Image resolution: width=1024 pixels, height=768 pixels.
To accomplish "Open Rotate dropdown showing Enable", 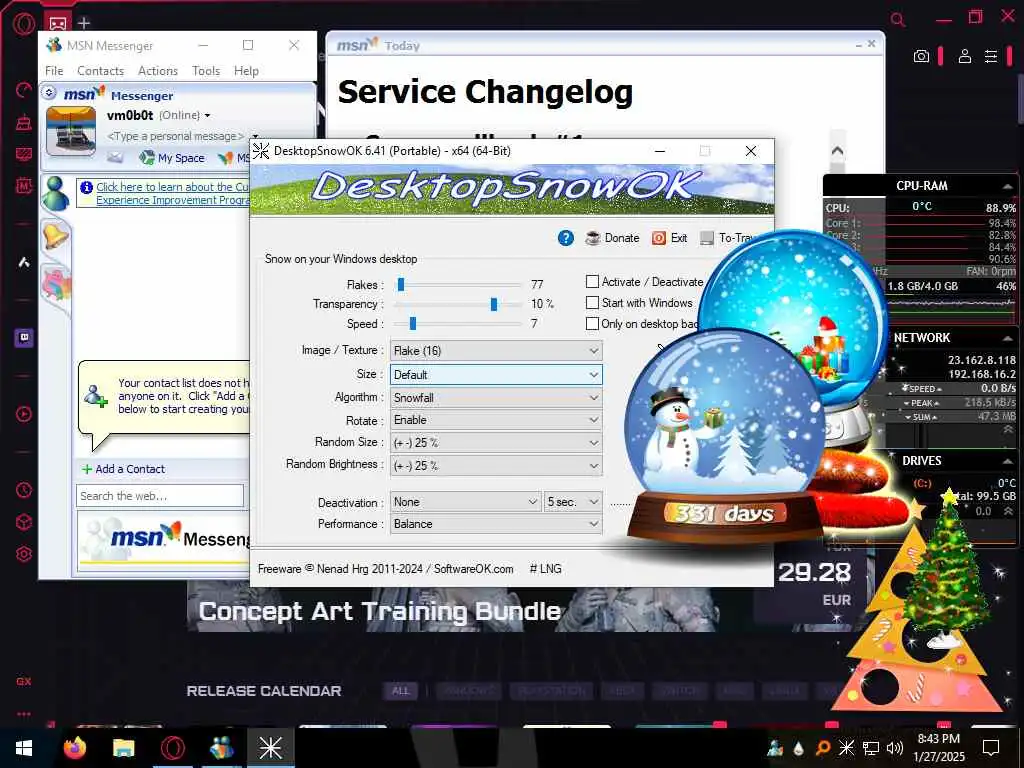I will 496,420.
